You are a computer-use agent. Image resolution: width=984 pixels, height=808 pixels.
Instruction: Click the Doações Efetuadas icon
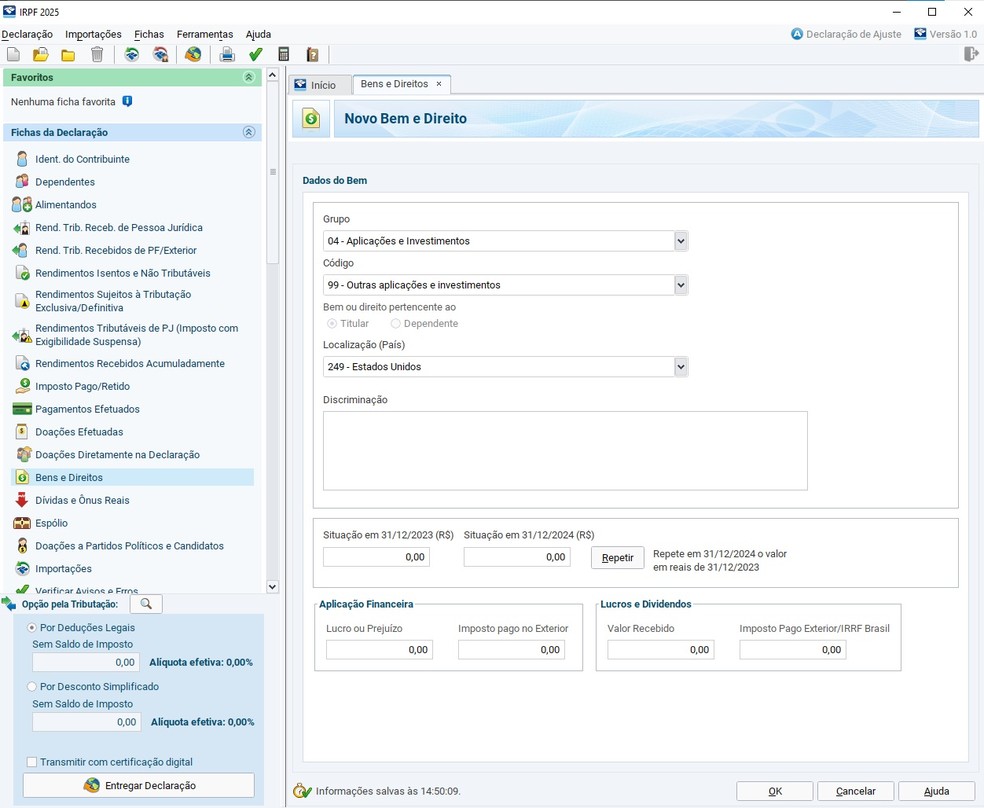(22, 432)
